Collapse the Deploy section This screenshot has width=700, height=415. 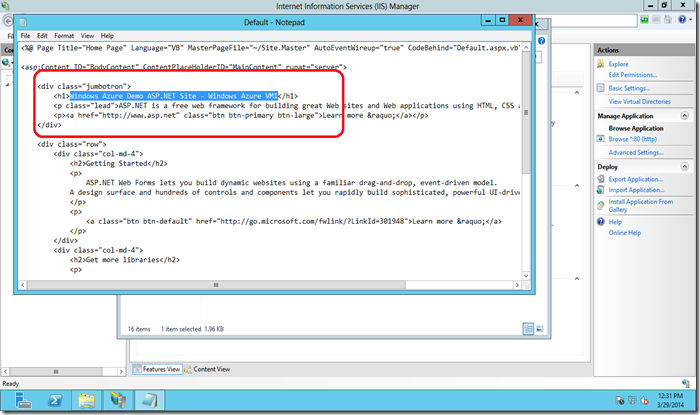(684, 166)
